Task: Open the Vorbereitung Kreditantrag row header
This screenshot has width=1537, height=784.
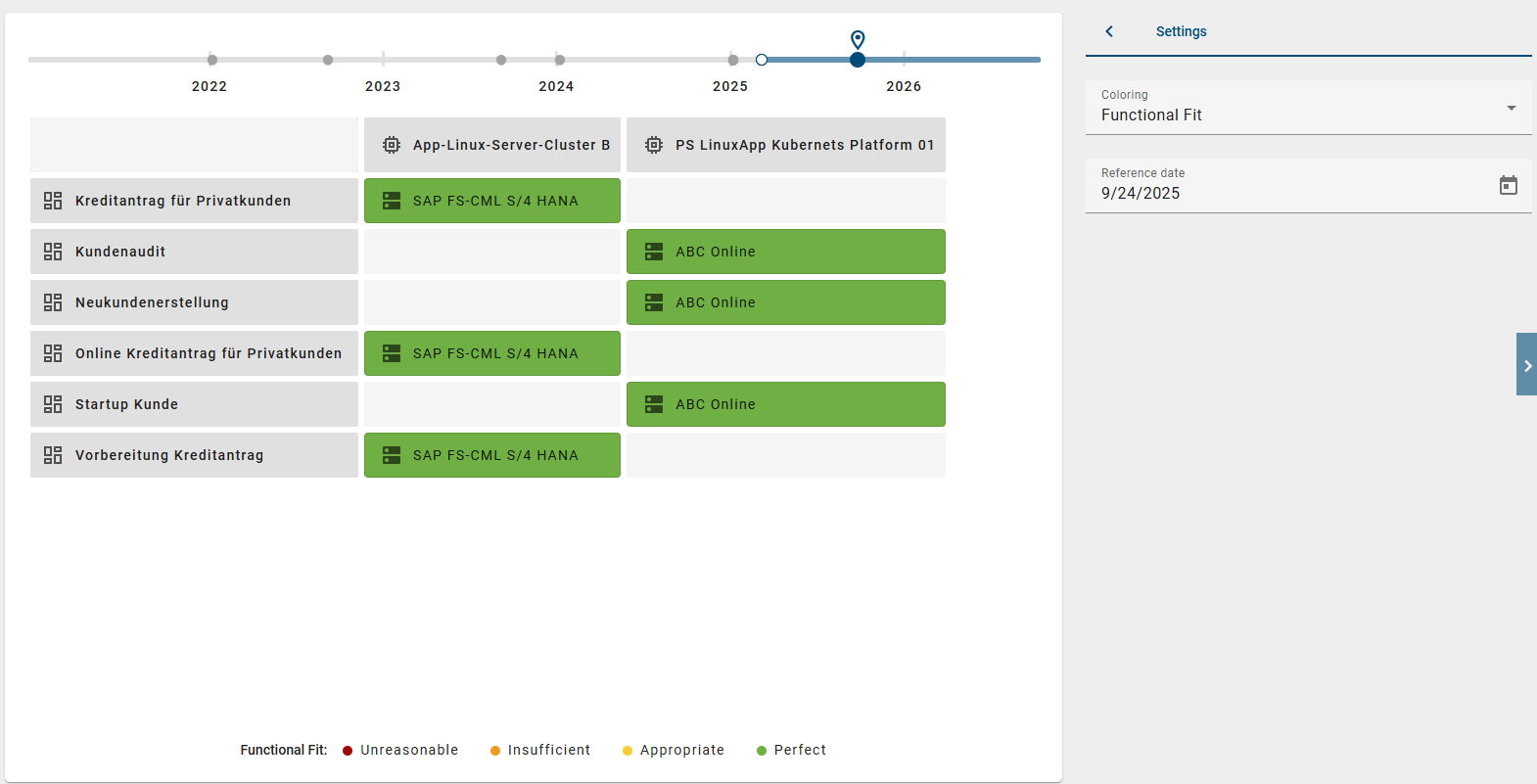Action: pyautogui.click(x=194, y=455)
